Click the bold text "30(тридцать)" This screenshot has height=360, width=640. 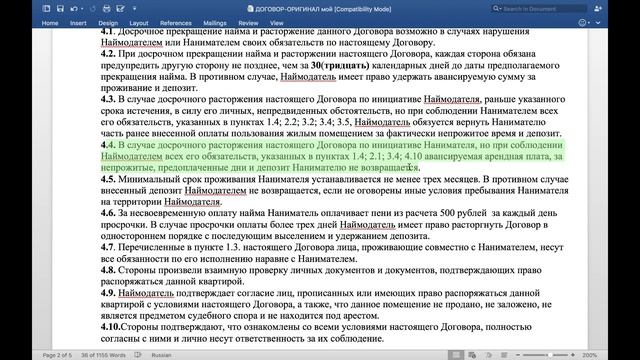pos(340,65)
